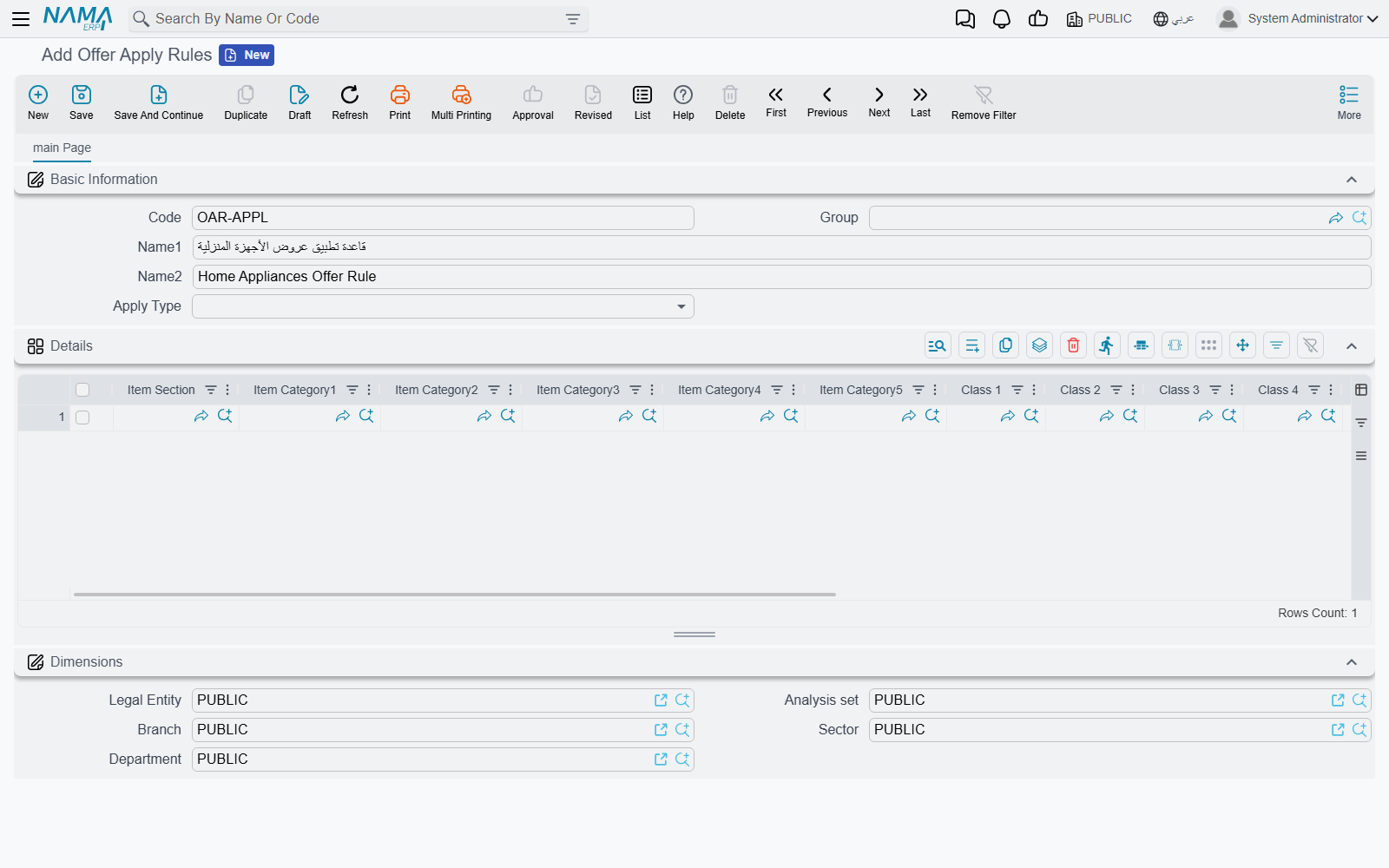Viewport: 1389px width, 868px height.
Task: Switch language to Arabic
Action: 1174,18
